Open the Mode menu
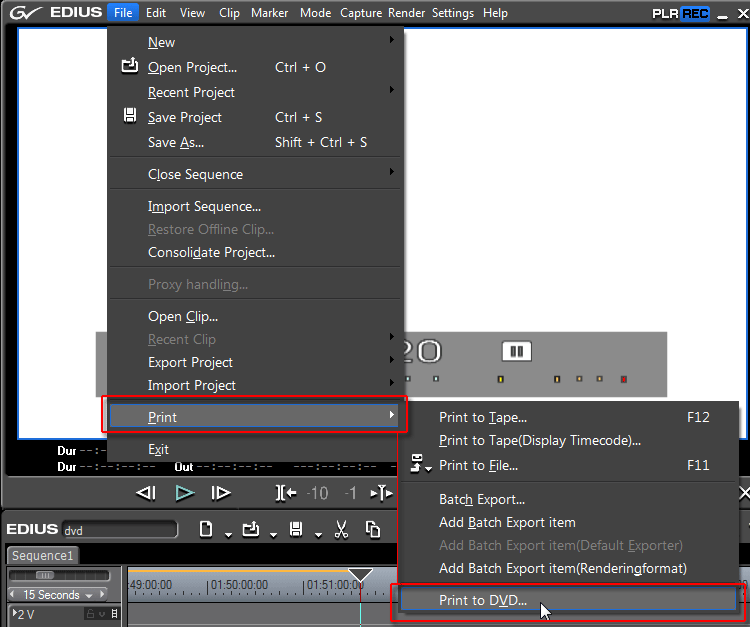This screenshot has height=627, width=750. (315, 13)
